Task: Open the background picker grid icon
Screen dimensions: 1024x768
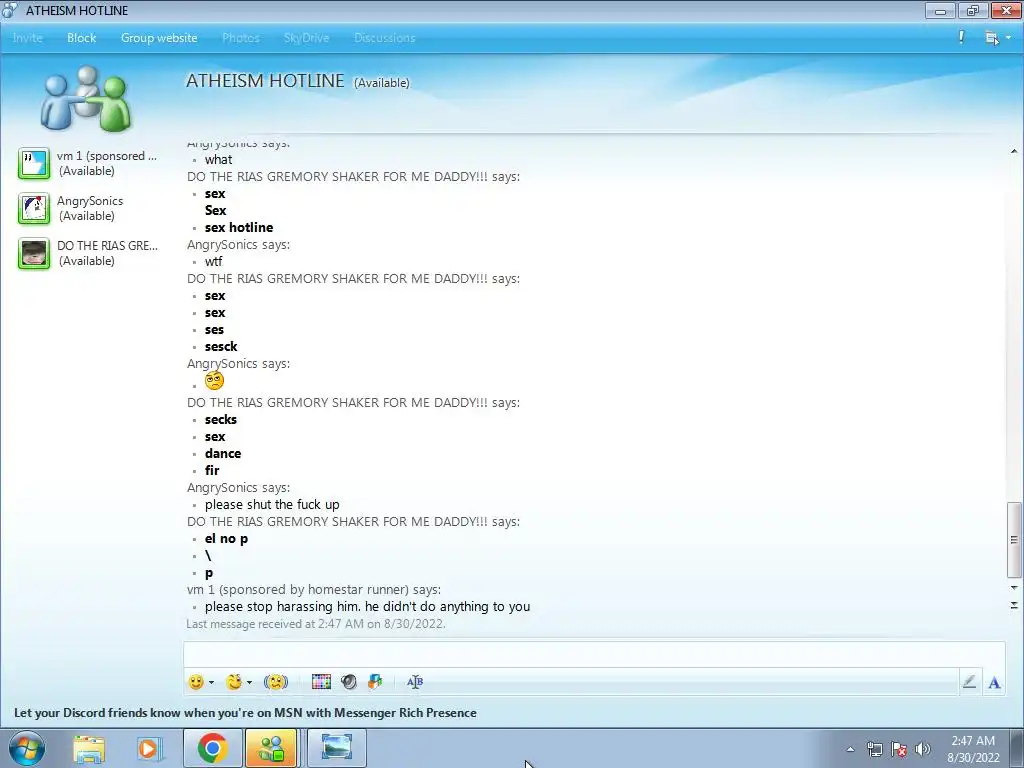Action: pos(321,682)
